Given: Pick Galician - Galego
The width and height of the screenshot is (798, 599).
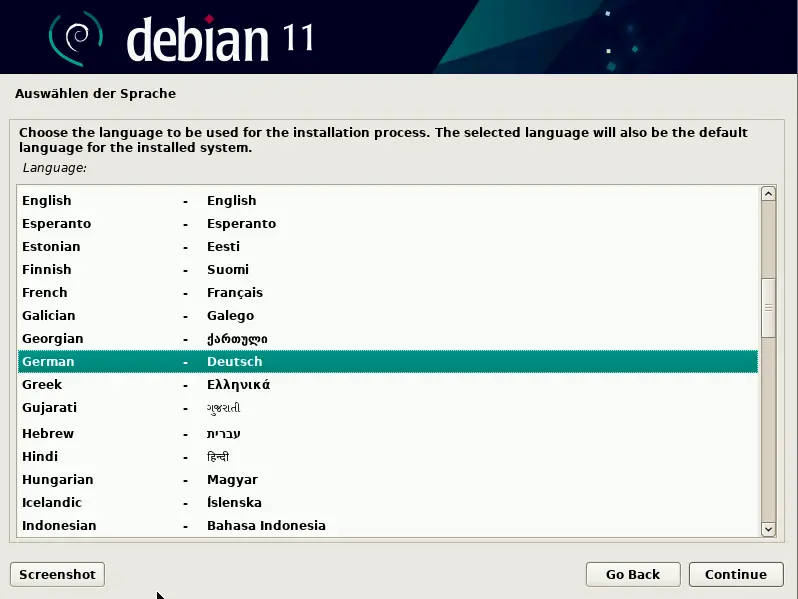Looking at the screenshot, I should pos(388,316).
